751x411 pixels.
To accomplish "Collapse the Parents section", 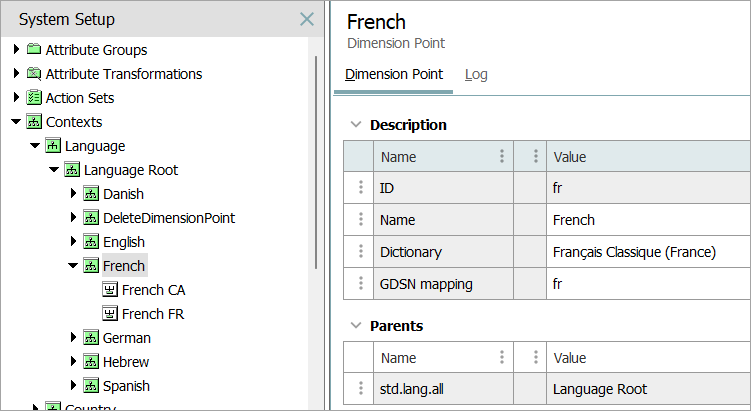I will (354, 326).
